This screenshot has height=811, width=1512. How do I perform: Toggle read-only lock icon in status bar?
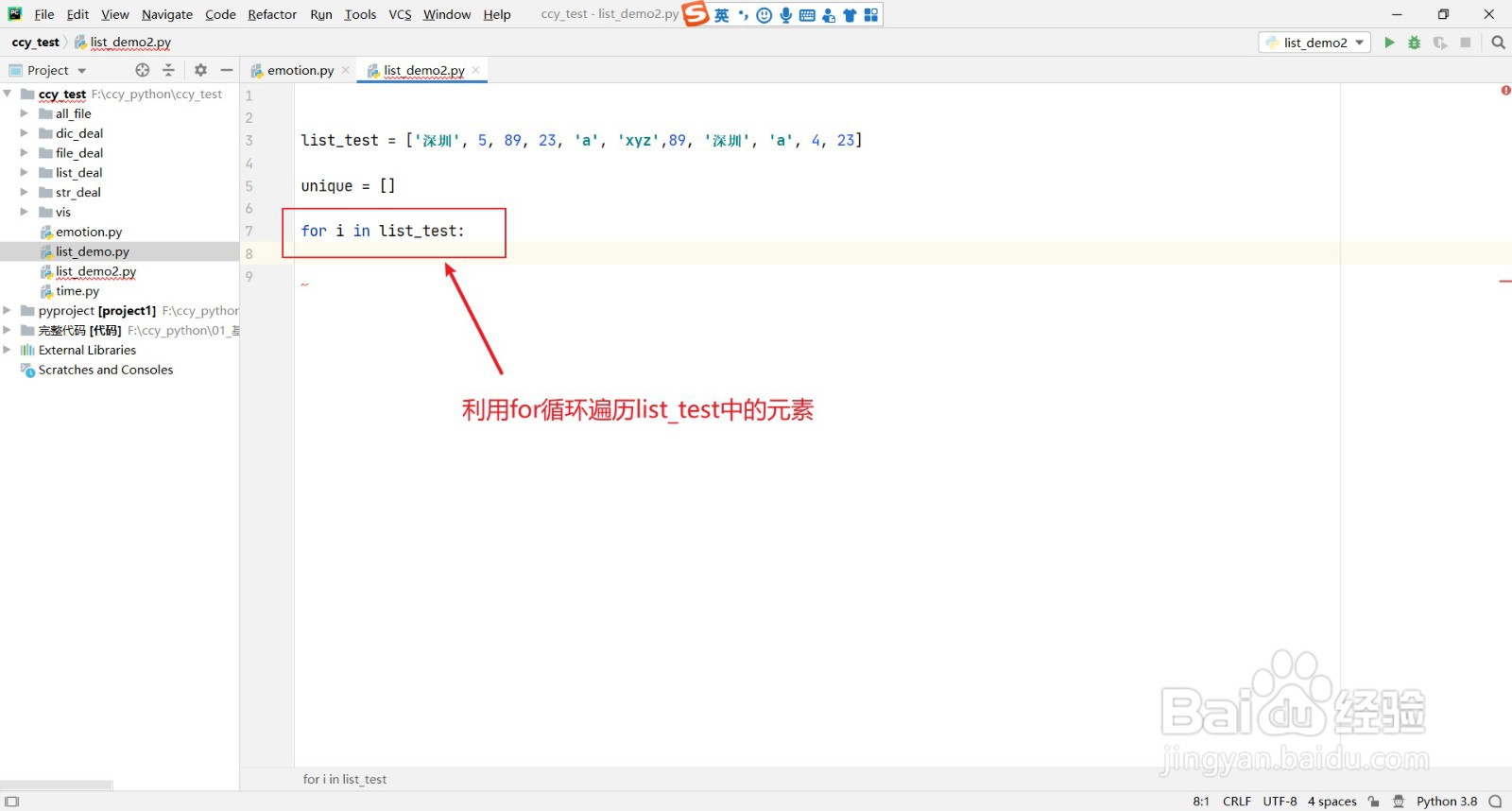coord(1374,802)
